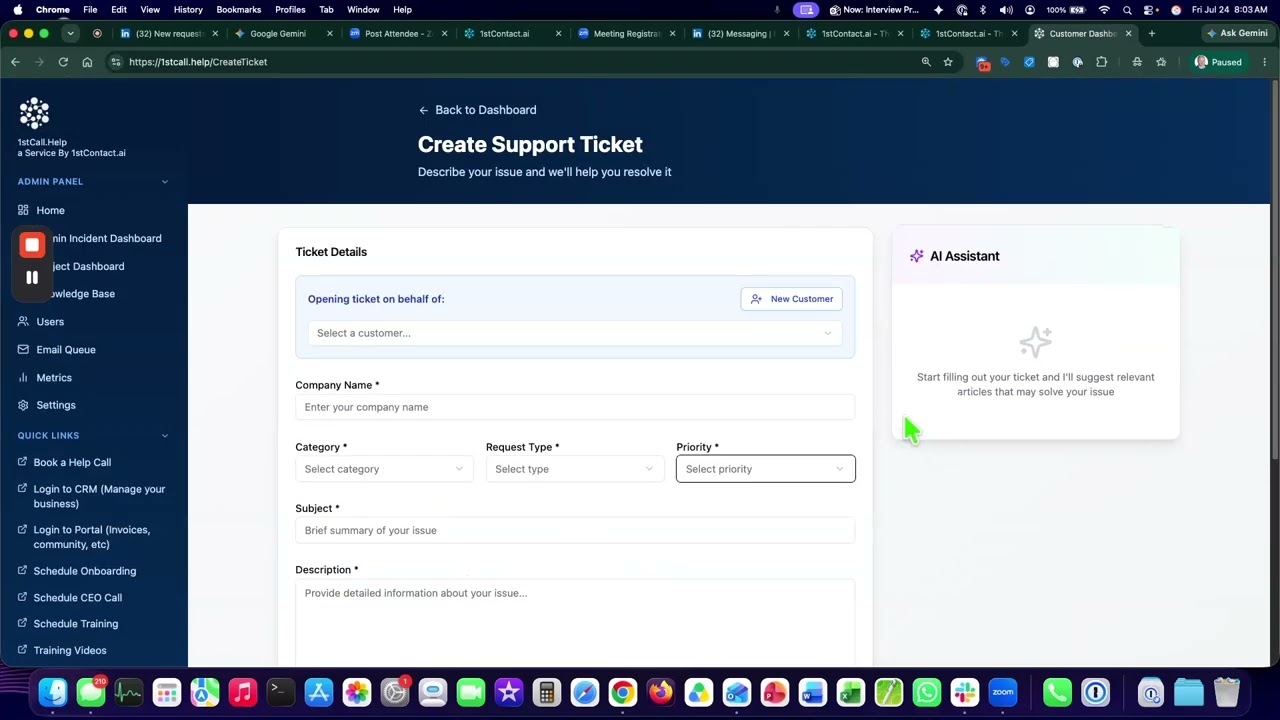Open Schedule Onboarding link

(85, 571)
